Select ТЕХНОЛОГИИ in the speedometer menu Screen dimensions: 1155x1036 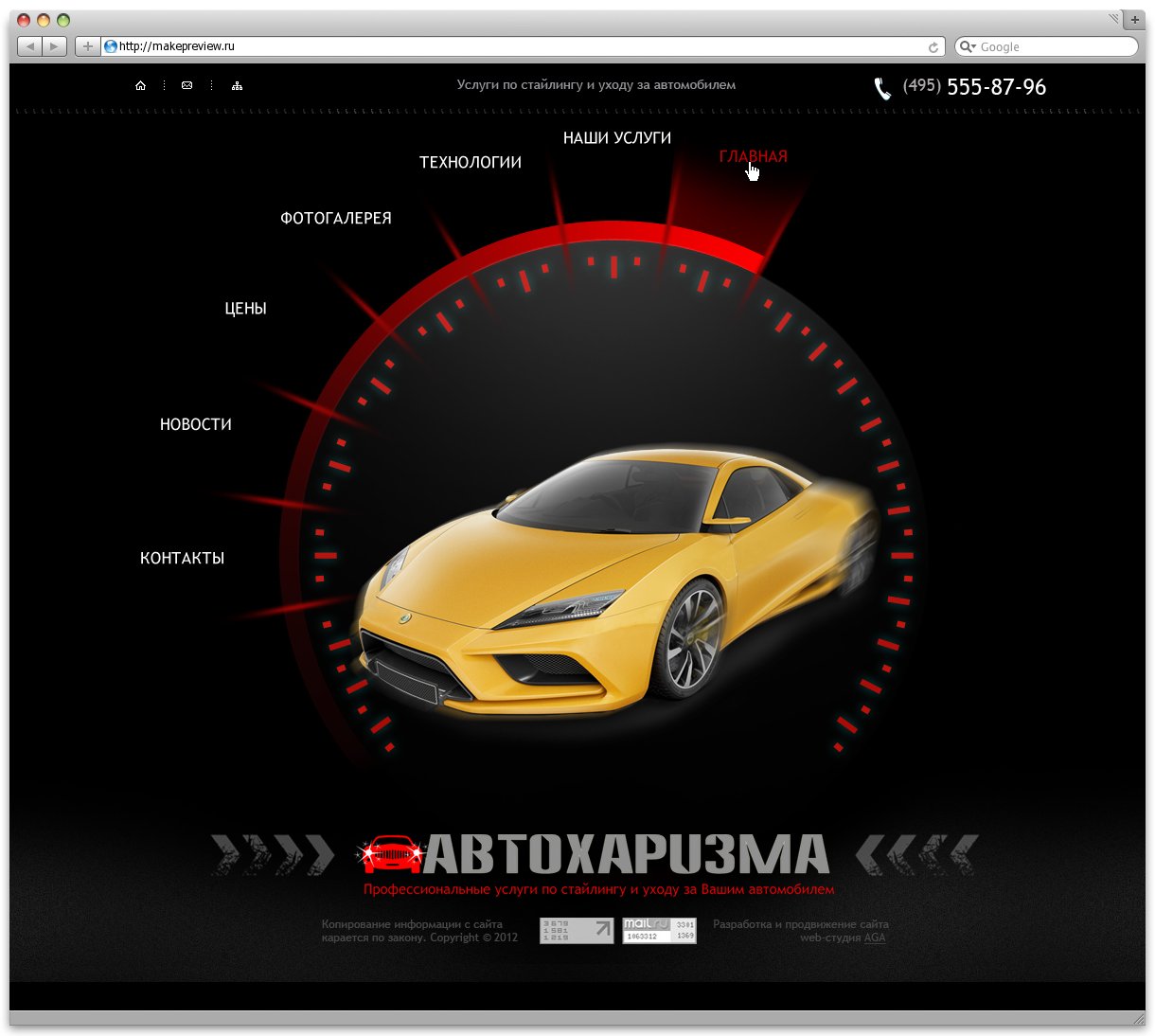pos(471,162)
